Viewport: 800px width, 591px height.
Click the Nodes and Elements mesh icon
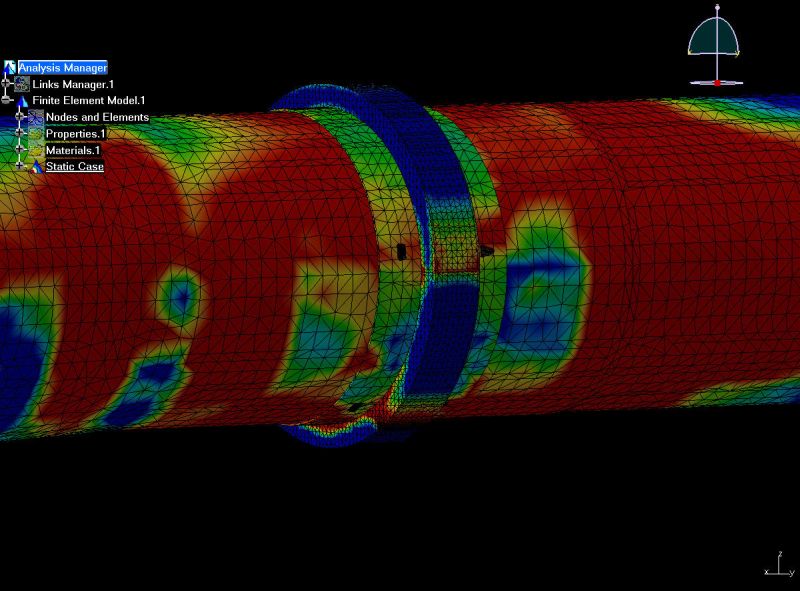tap(36, 118)
